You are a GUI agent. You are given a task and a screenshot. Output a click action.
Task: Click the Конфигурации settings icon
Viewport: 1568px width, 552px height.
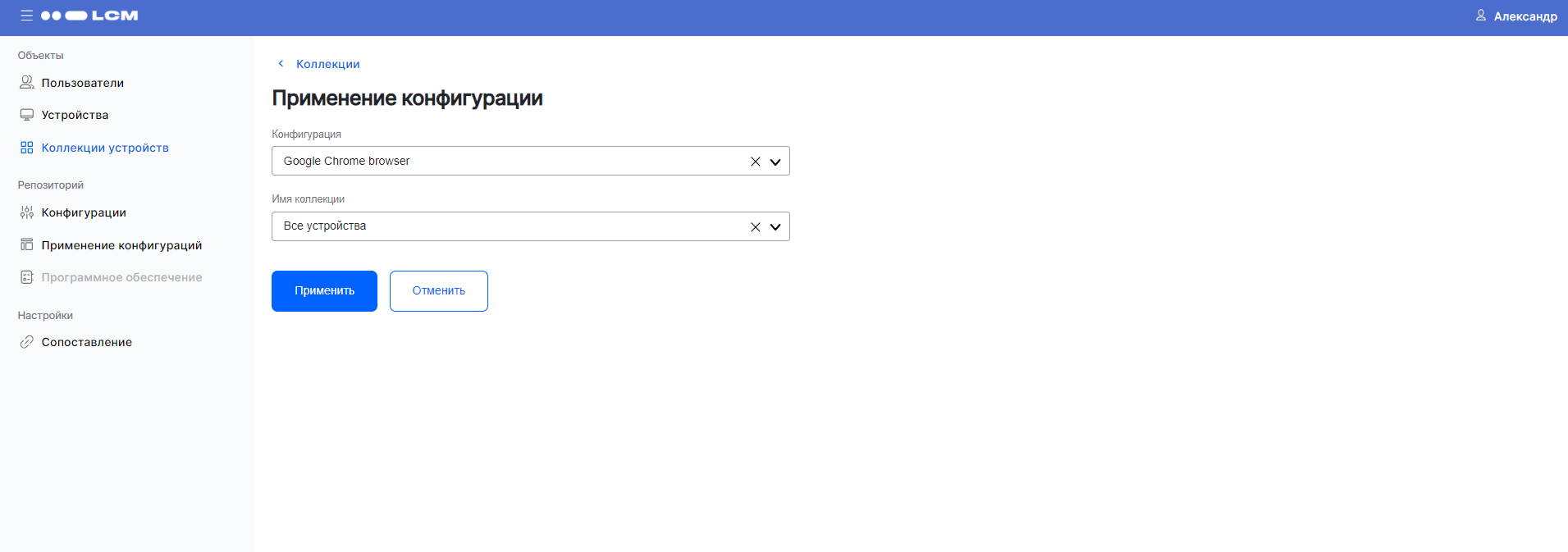coord(25,212)
